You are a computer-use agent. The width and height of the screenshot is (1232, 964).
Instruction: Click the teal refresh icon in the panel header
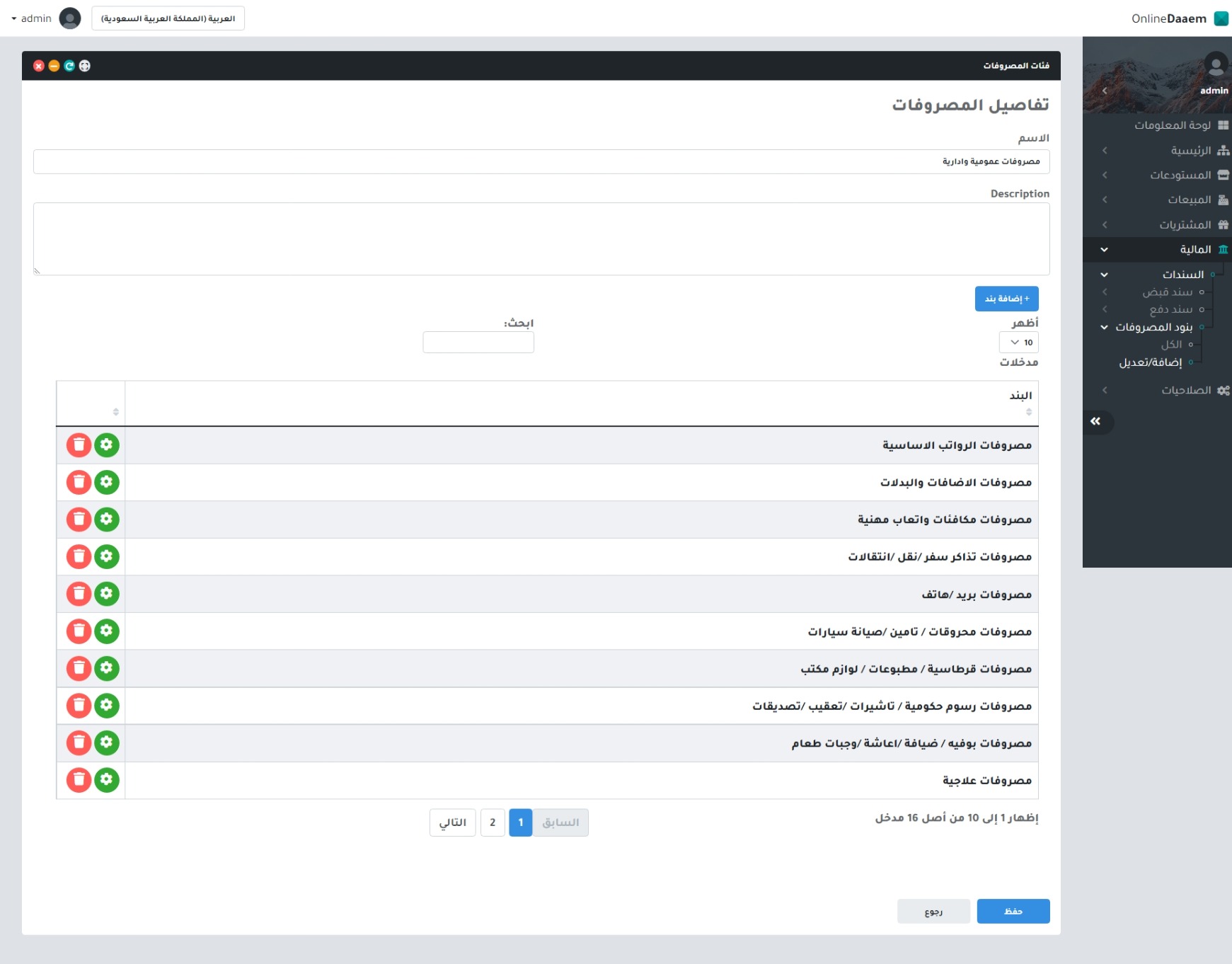click(69, 66)
